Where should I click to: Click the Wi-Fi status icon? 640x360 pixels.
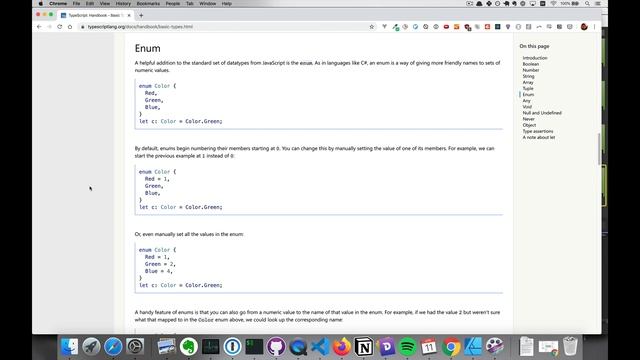[x=553, y=3]
